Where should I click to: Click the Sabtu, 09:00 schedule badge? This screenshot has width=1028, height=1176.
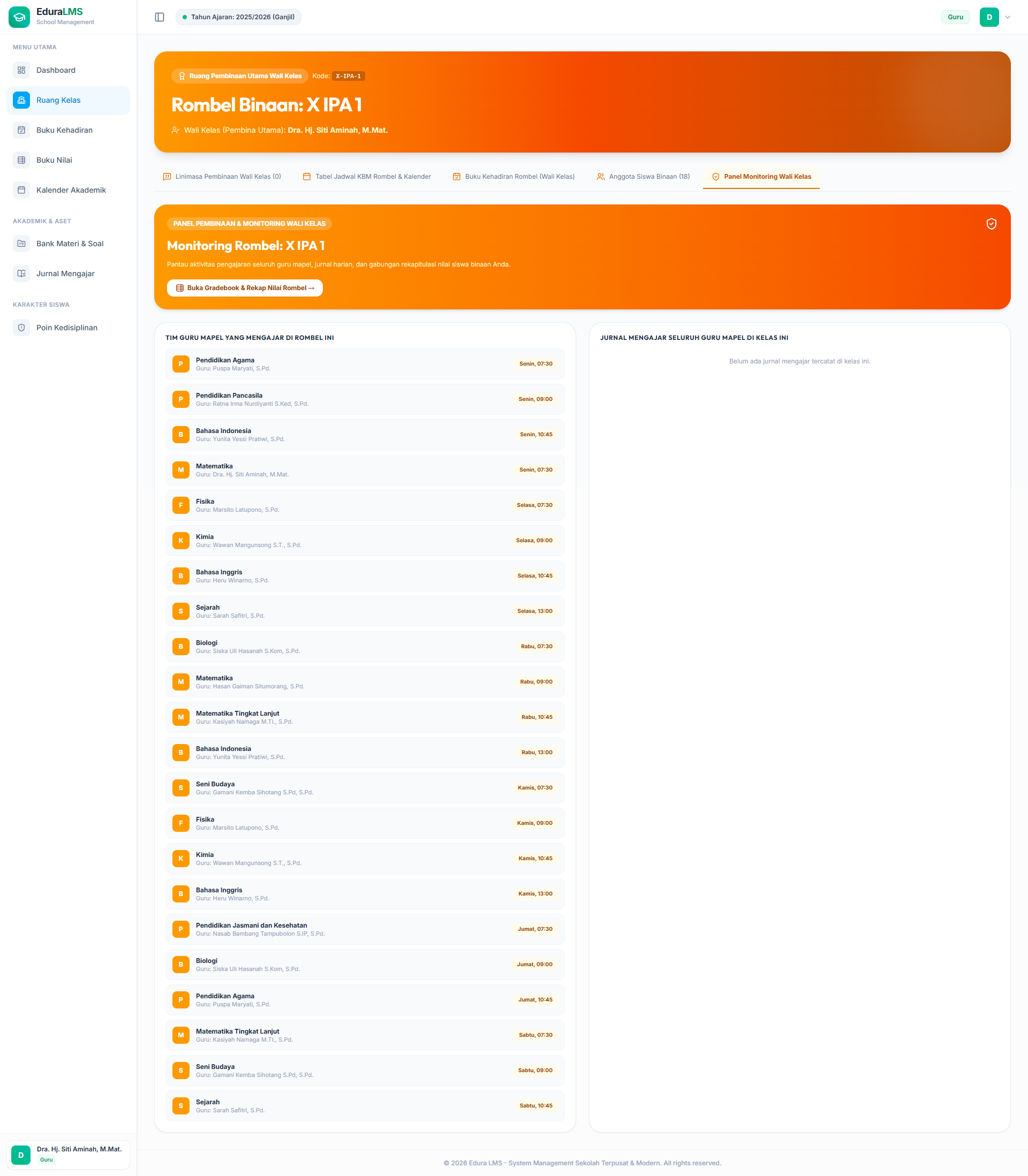535,1071
